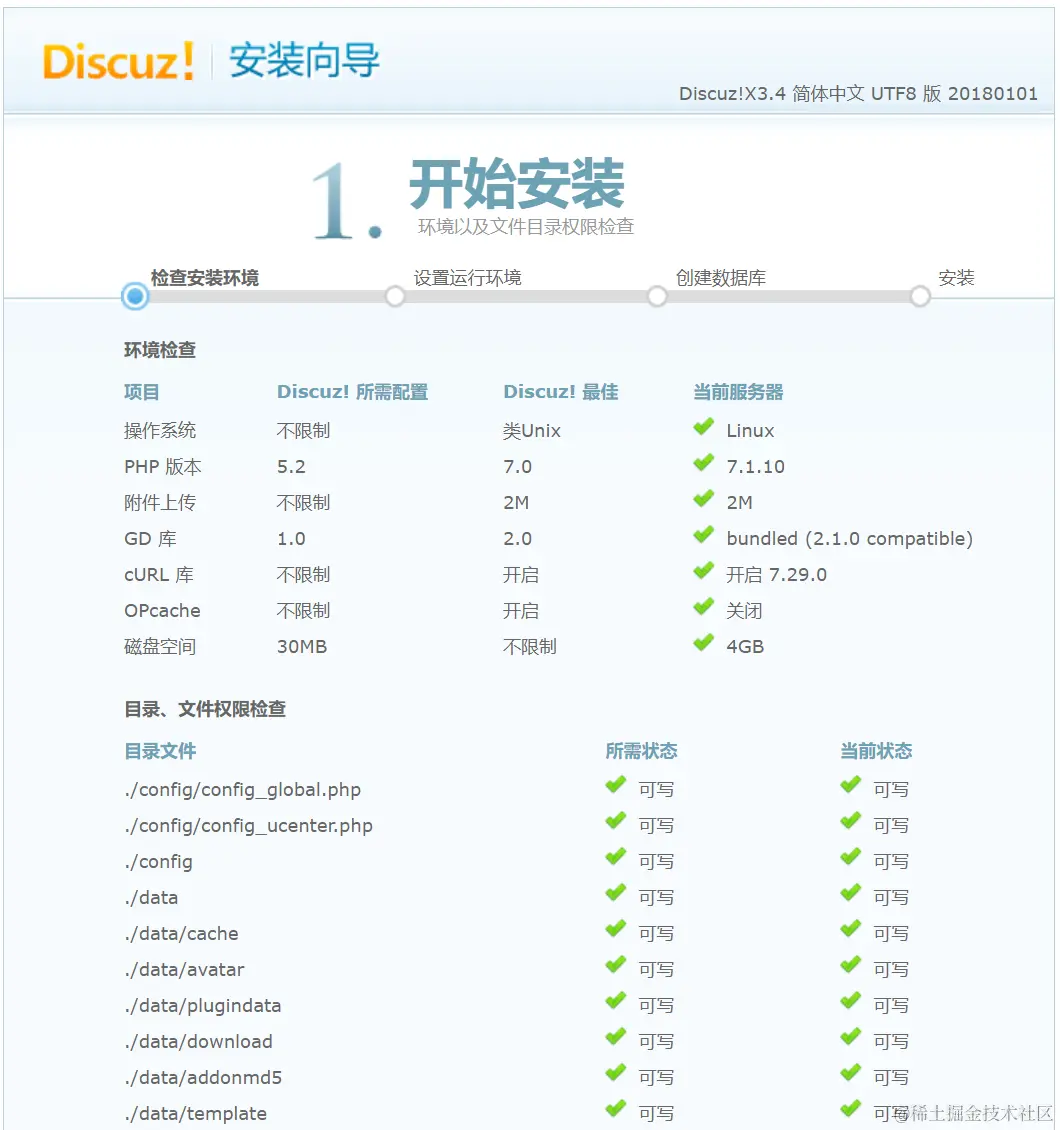Image resolution: width=1060 pixels, height=1130 pixels.
Task: Click green checkmark beside Linux
Action: (703, 427)
